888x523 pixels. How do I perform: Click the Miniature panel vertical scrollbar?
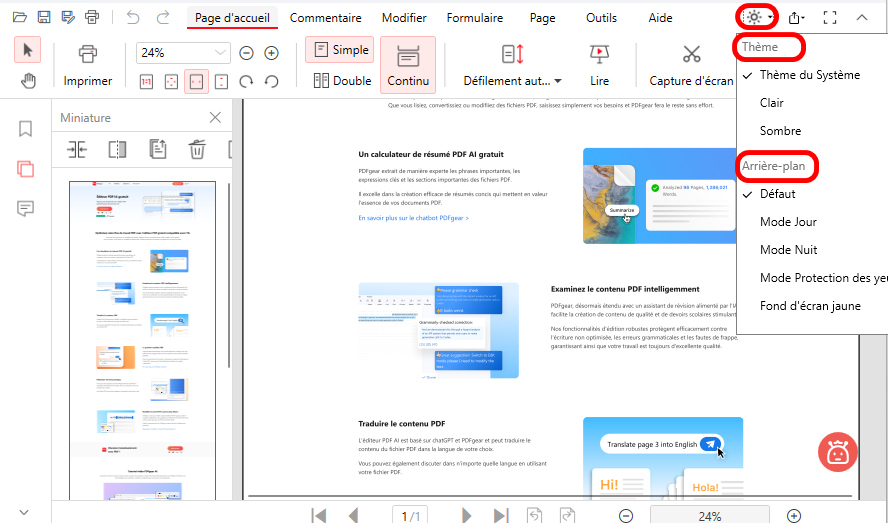tap(229, 275)
